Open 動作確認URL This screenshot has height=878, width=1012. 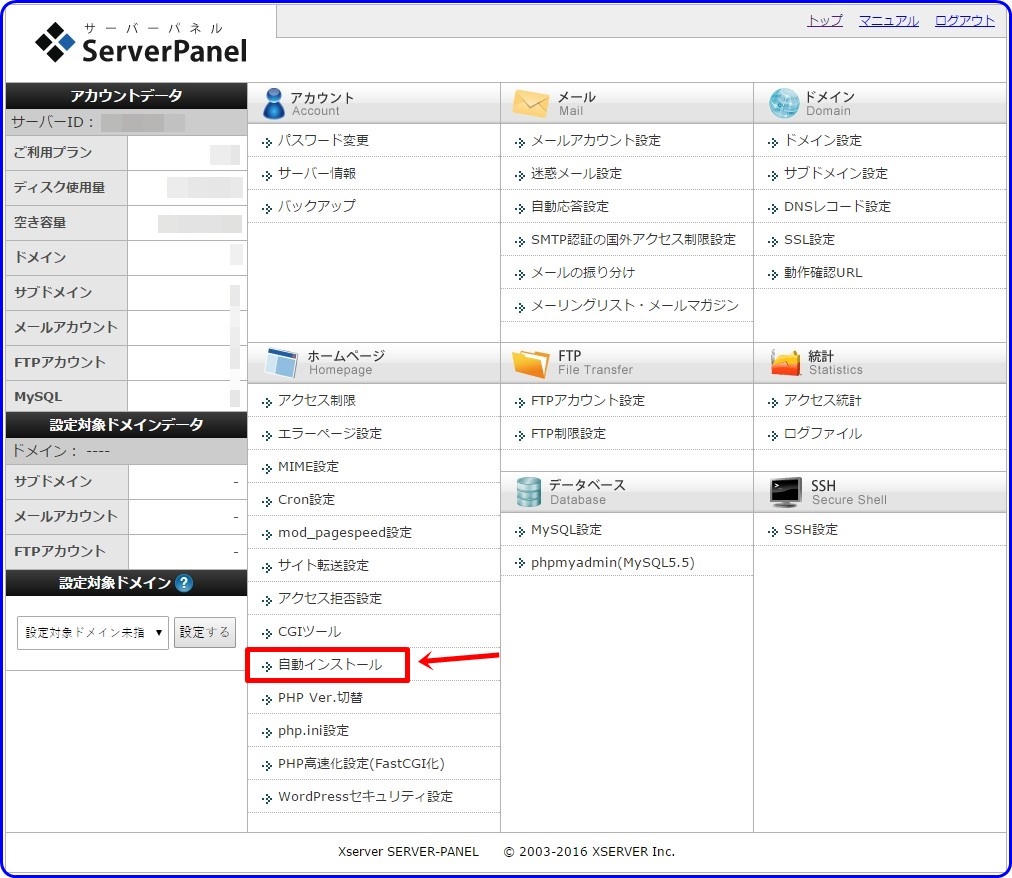point(822,272)
